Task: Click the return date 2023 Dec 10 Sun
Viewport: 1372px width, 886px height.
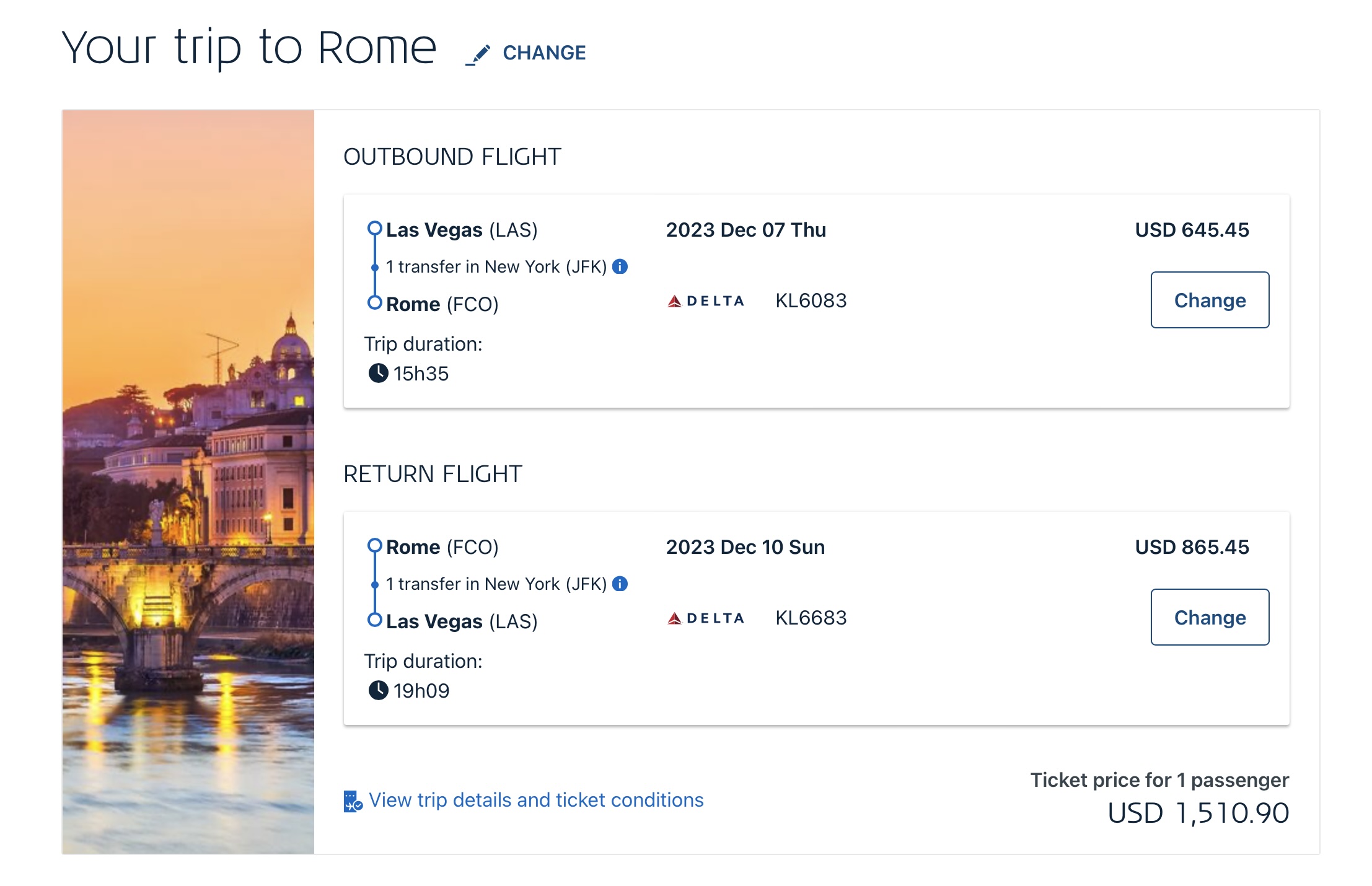Action: pos(745,547)
